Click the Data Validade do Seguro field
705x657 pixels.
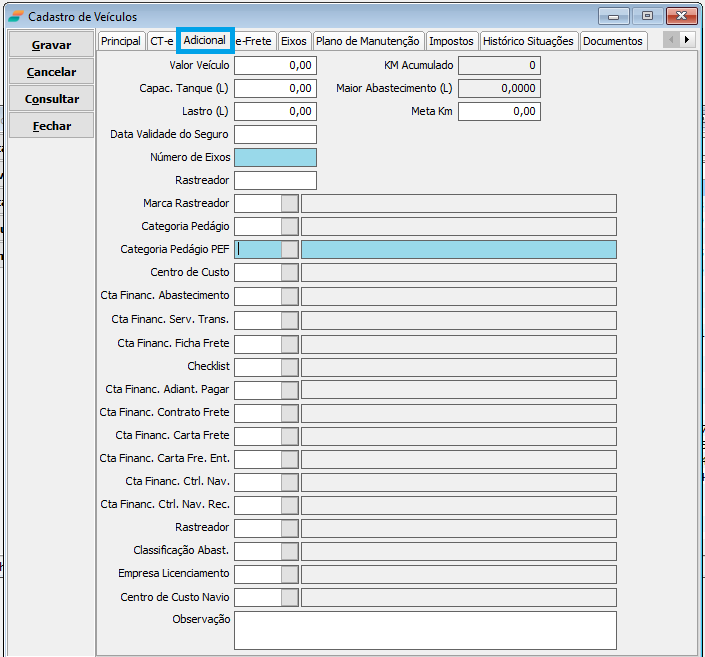coord(275,134)
